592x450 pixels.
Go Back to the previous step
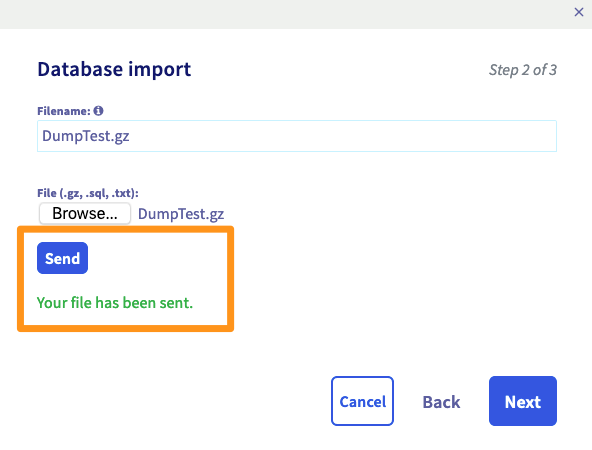pyautogui.click(x=441, y=402)
